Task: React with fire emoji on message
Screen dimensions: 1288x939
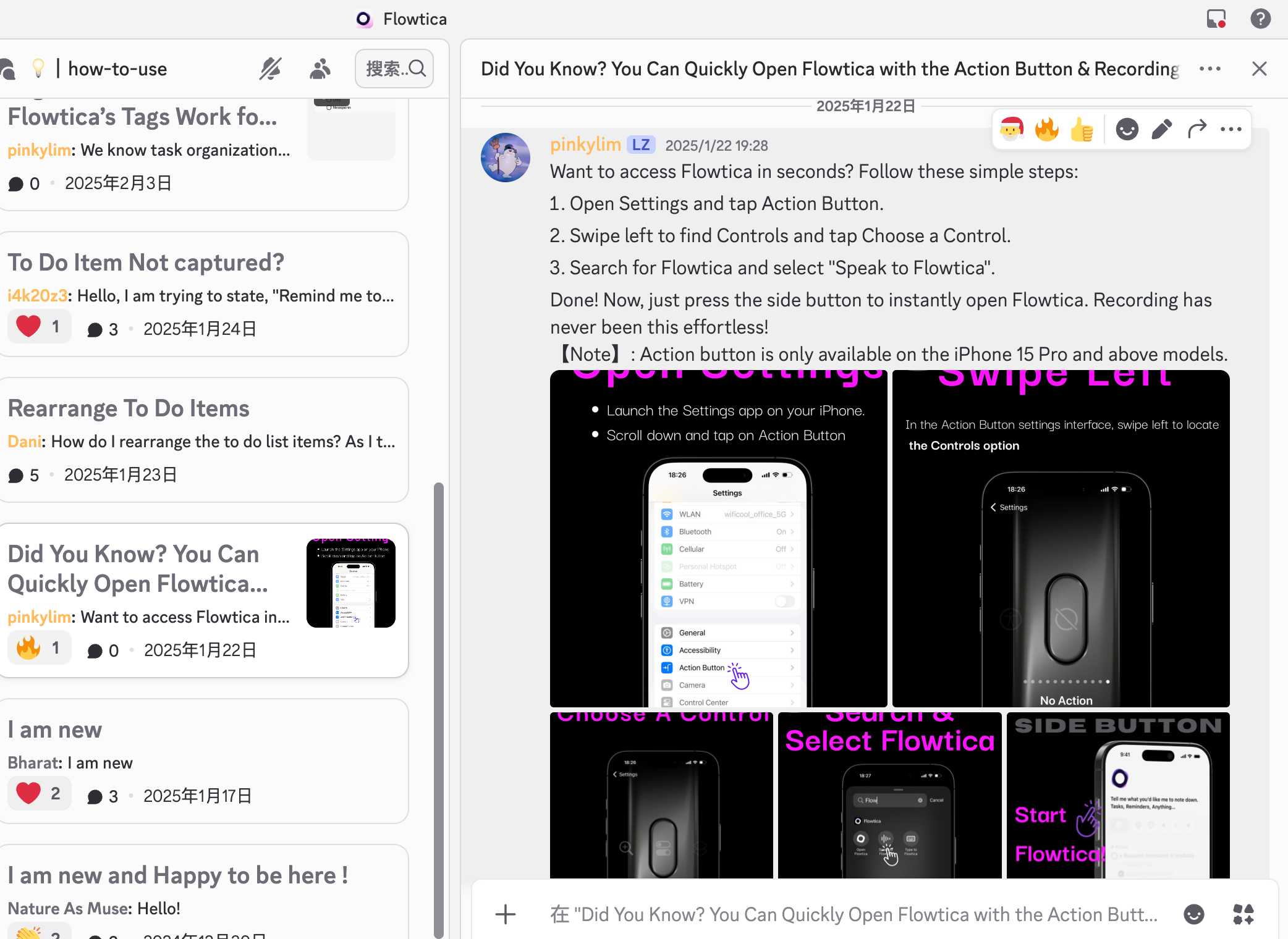Action: pyautogui.click(x=1047, y=129)
